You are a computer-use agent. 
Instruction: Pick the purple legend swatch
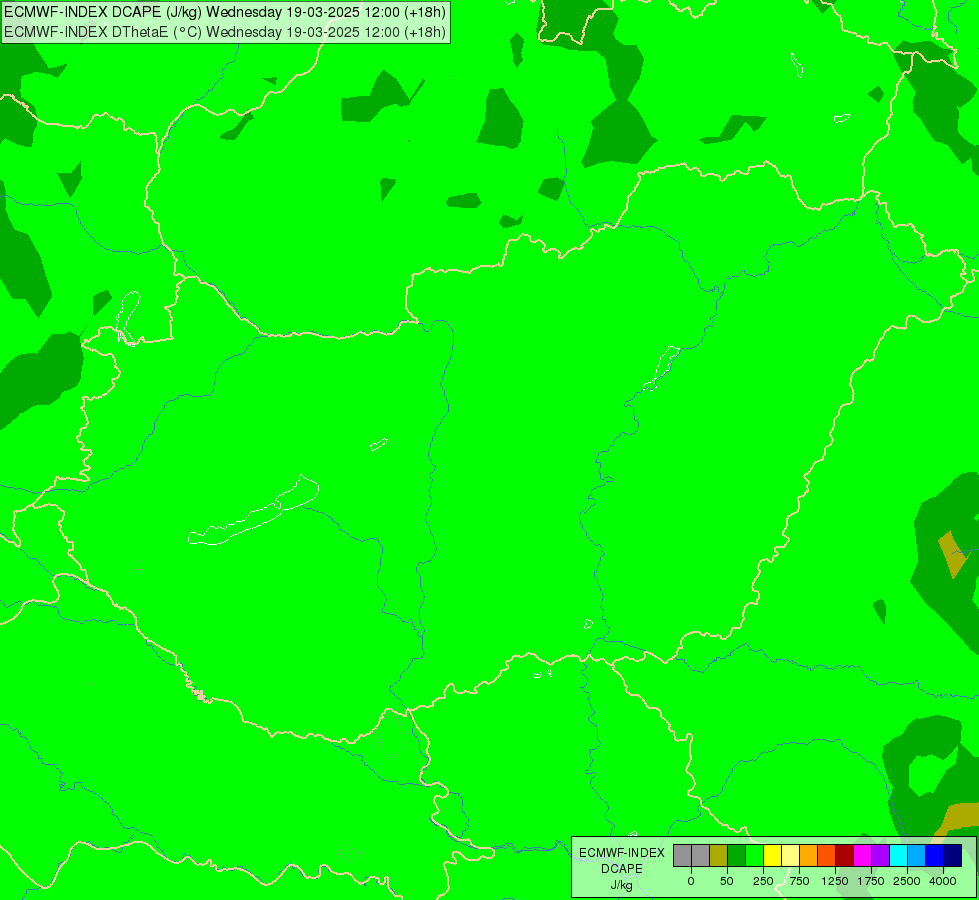(881, 856)
